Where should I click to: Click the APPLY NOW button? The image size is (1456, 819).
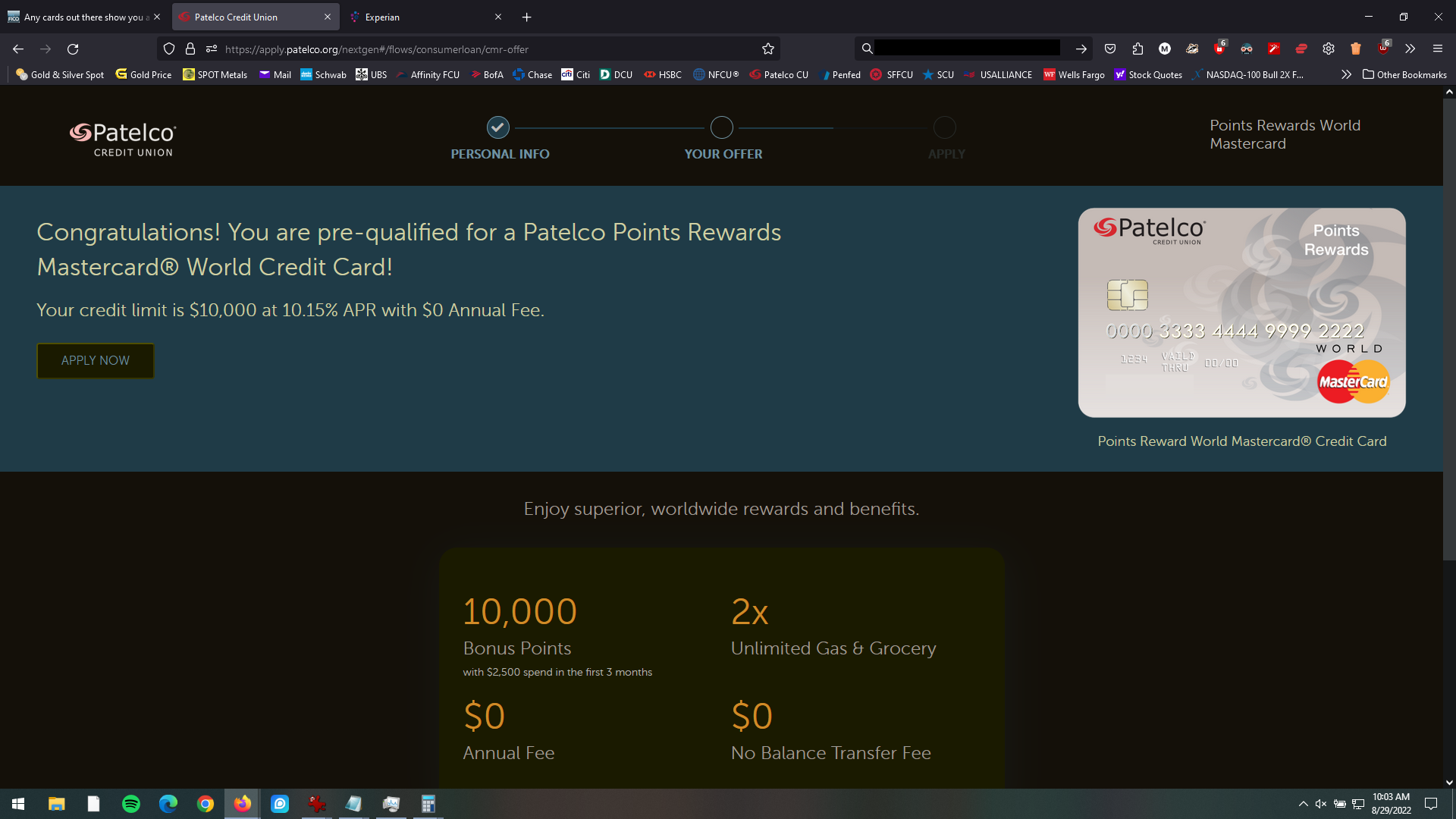(x=95, y=360)
